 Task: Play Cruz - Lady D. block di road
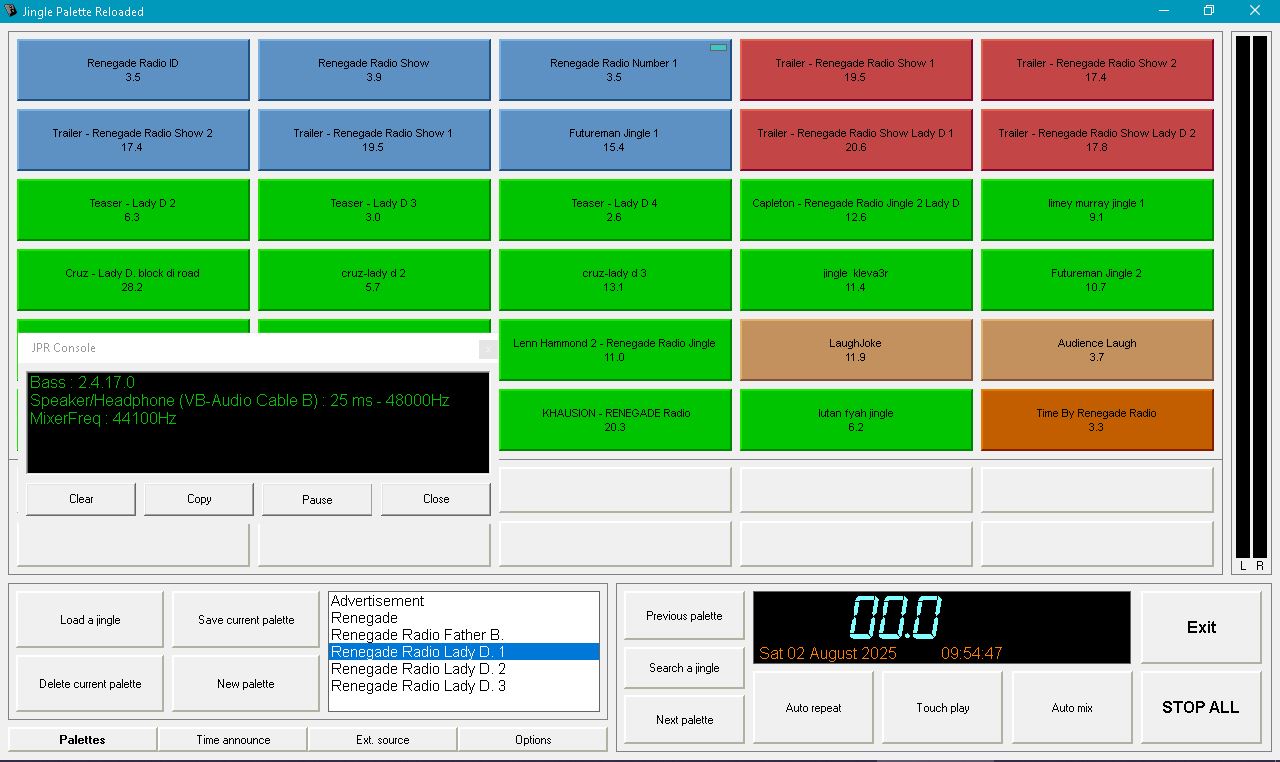tap(133, 280)
